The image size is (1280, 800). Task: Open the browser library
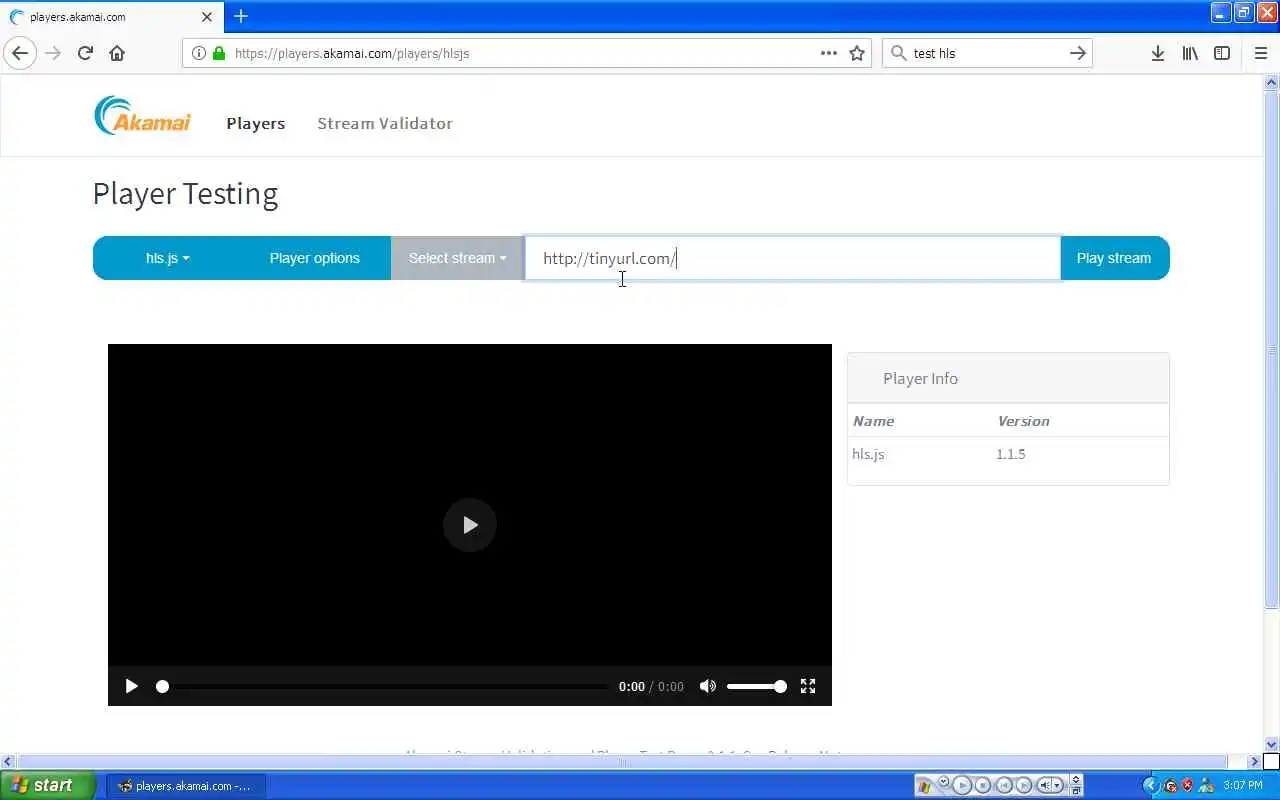tap(1190, 53)
